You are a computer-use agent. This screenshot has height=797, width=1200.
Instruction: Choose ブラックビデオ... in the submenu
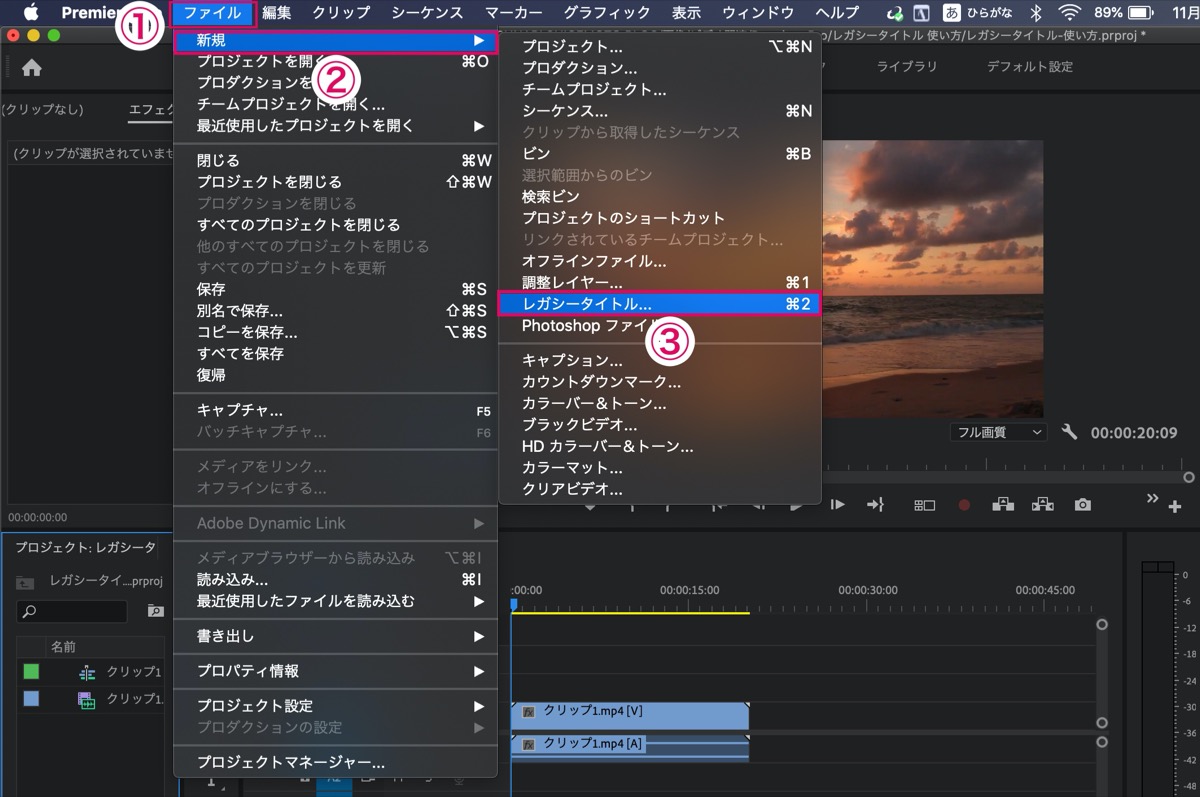coord(660,425)
